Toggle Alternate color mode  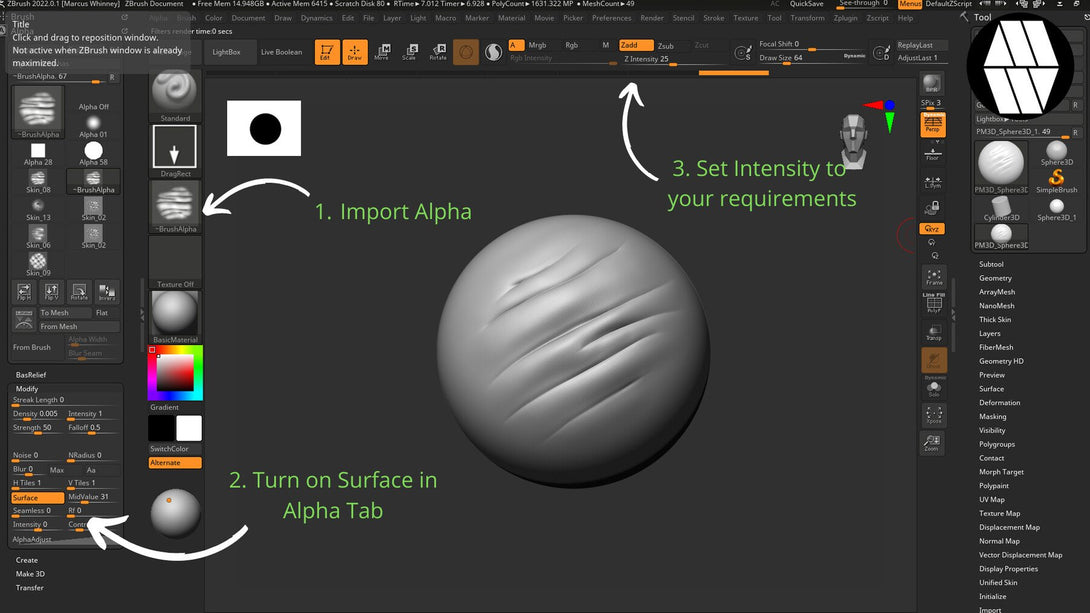(175, 463)
